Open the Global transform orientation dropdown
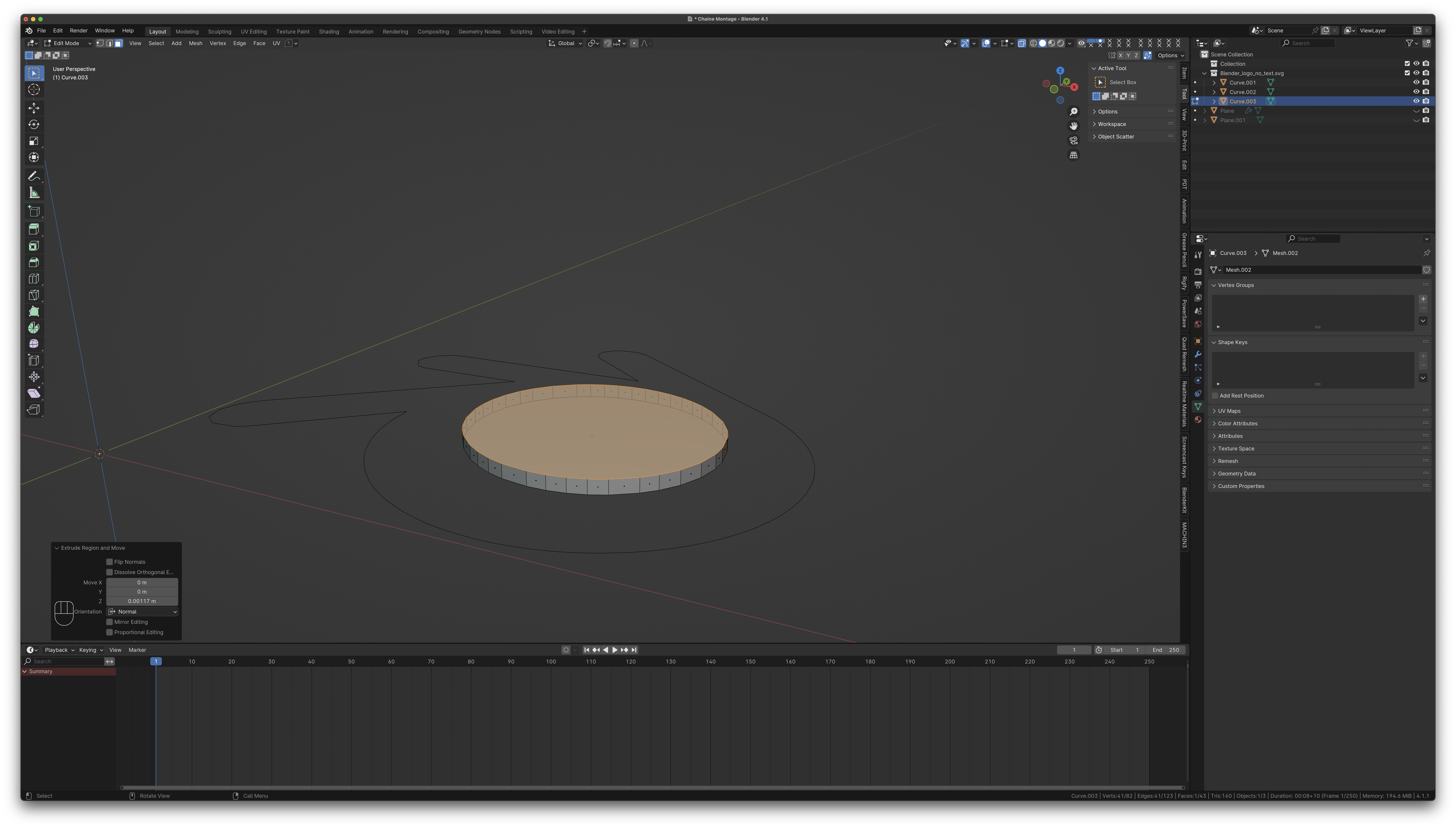 coord(565,43)
